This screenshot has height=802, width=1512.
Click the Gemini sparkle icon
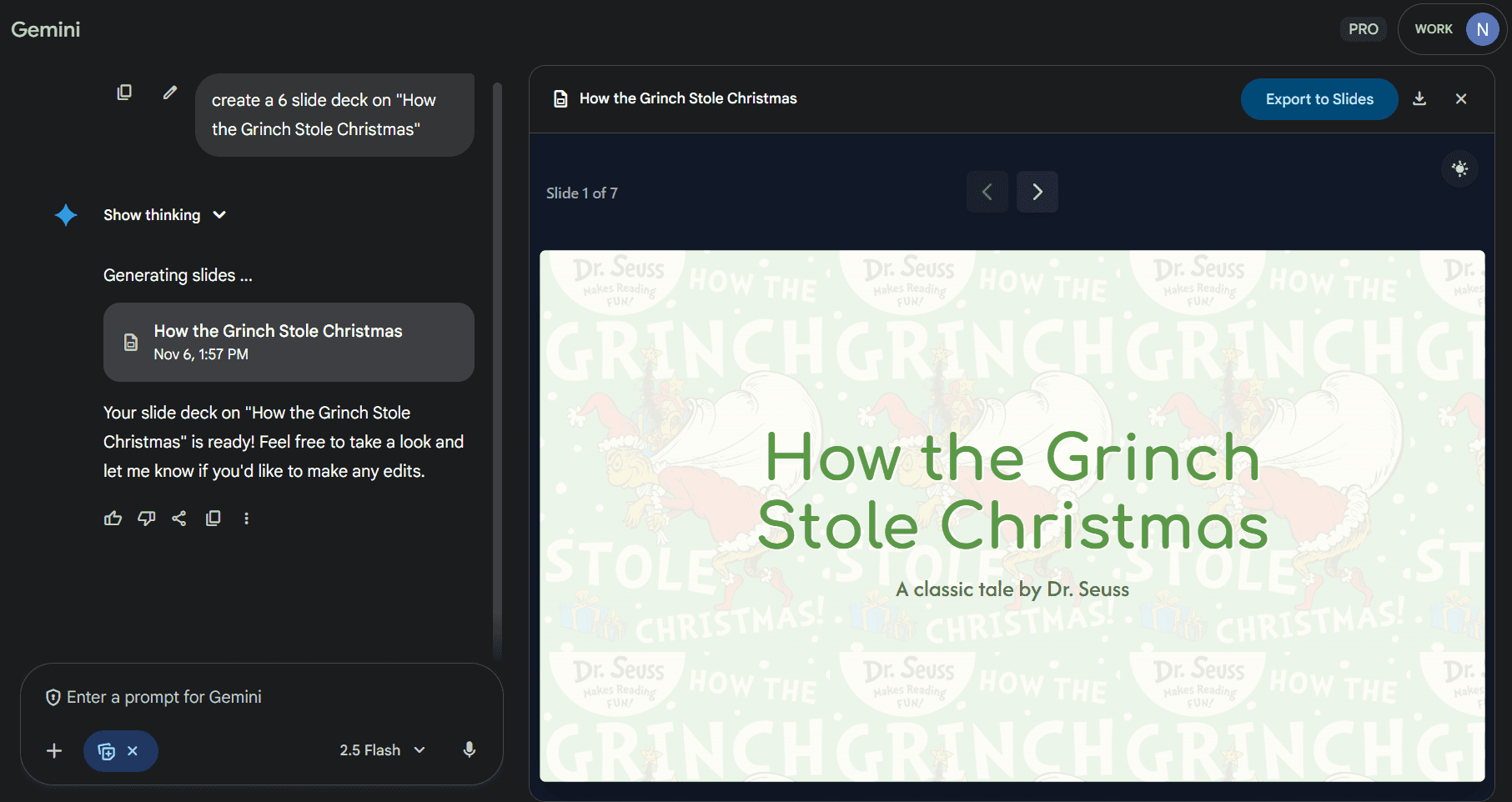point(66,215)
